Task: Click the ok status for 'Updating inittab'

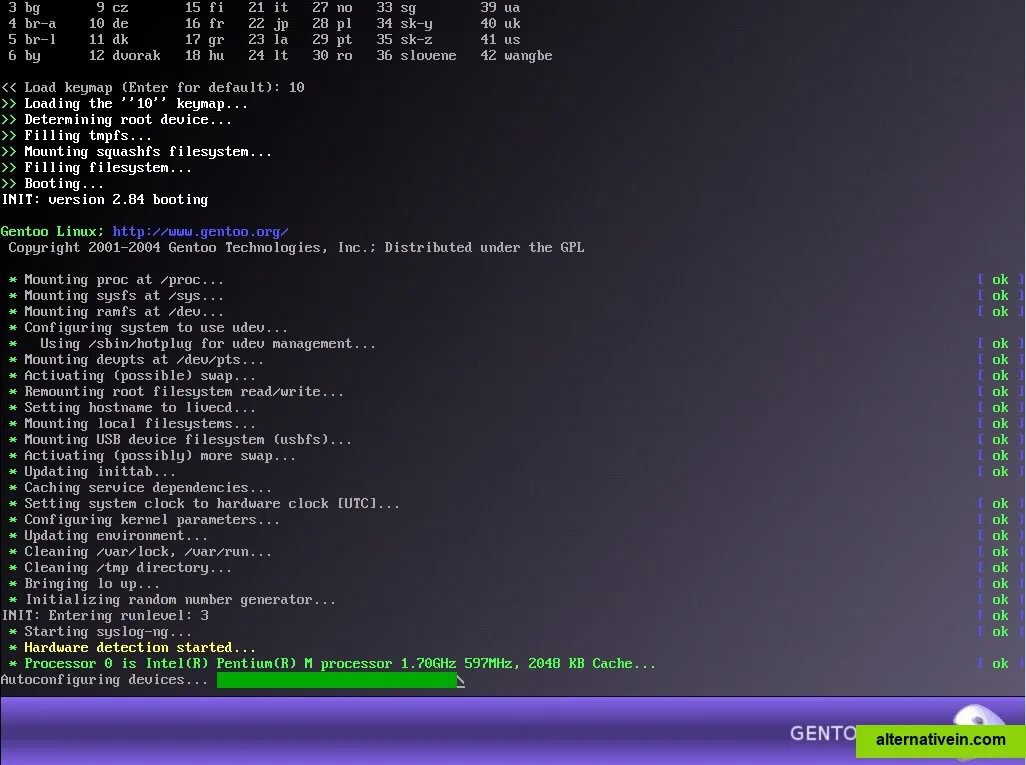Action: [x=1000, y=472]
